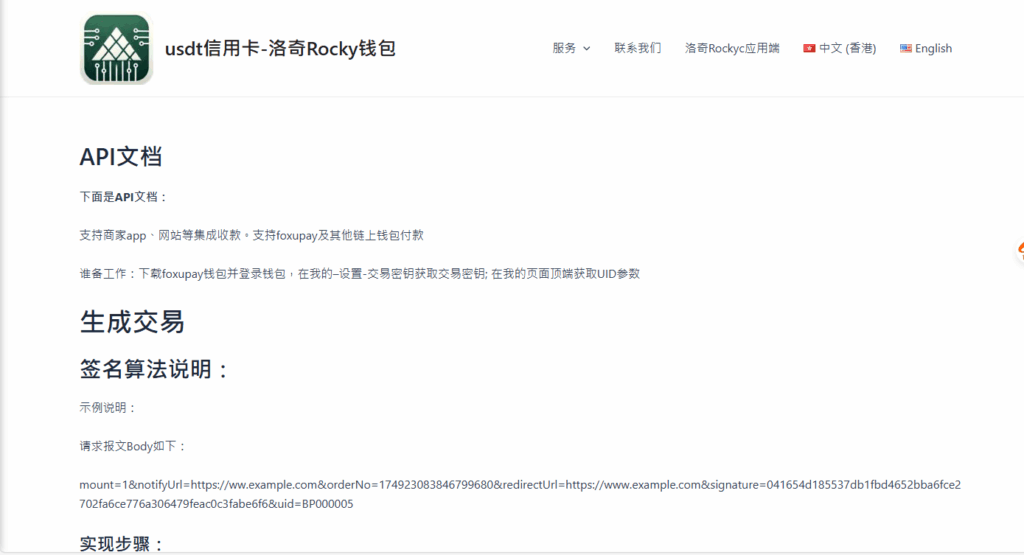
Task: Click the text 请求报文Body如下：
Action: pos(133,446)
